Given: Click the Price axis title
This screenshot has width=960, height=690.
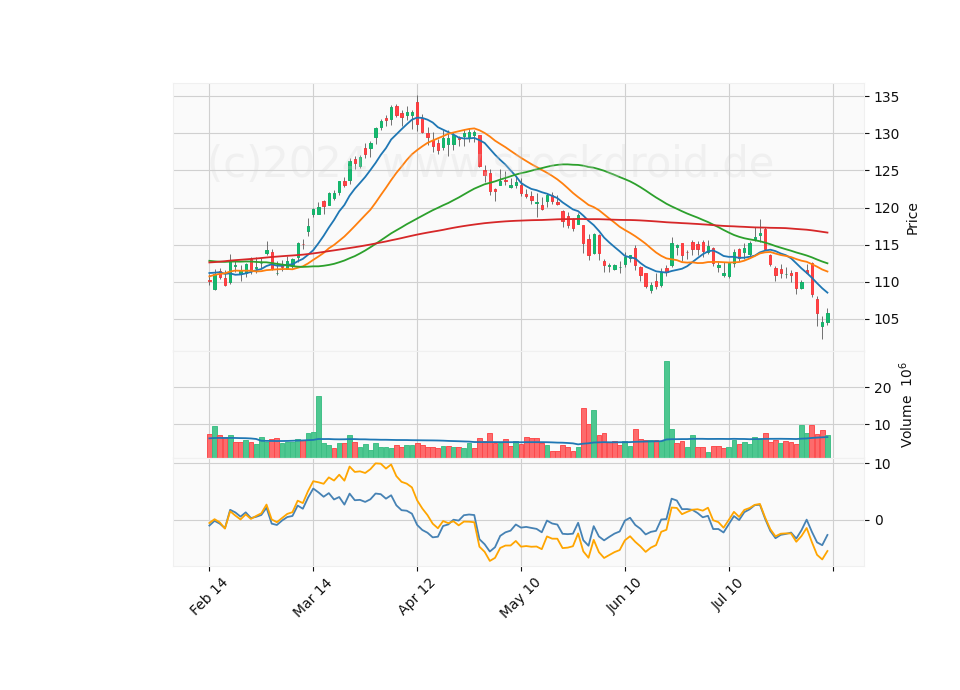Looking at the screenshot, I should (x=912, y=219).
